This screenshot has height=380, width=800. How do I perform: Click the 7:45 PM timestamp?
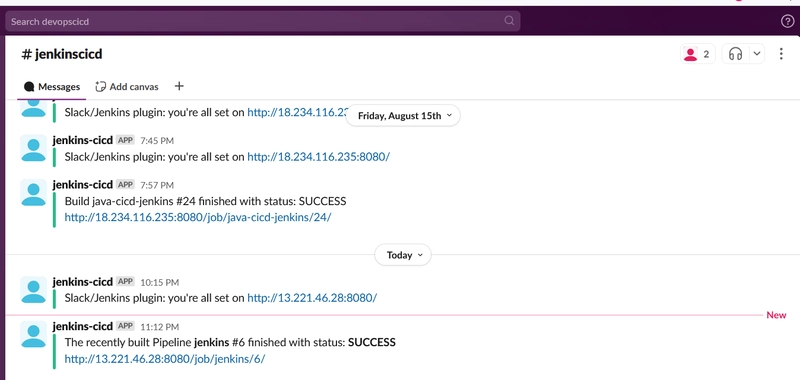(157, 141)
